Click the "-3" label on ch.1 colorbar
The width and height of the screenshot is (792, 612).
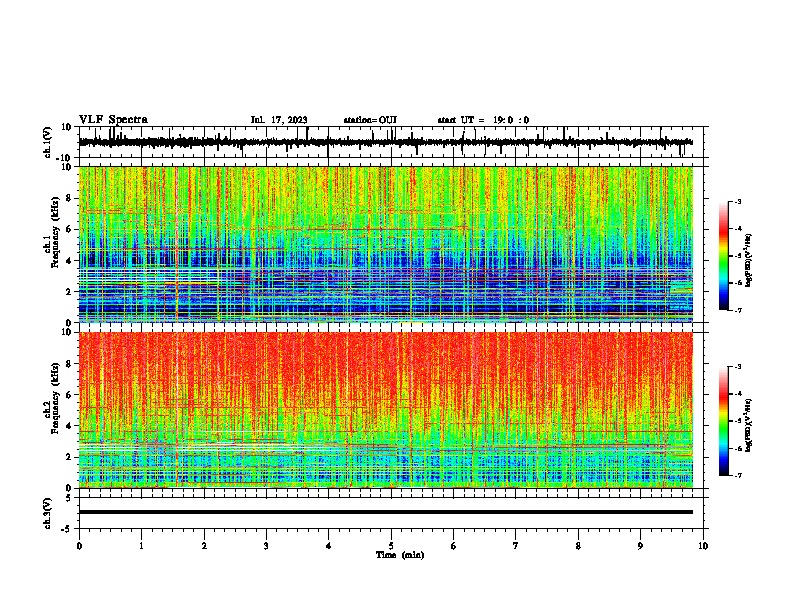738,201
